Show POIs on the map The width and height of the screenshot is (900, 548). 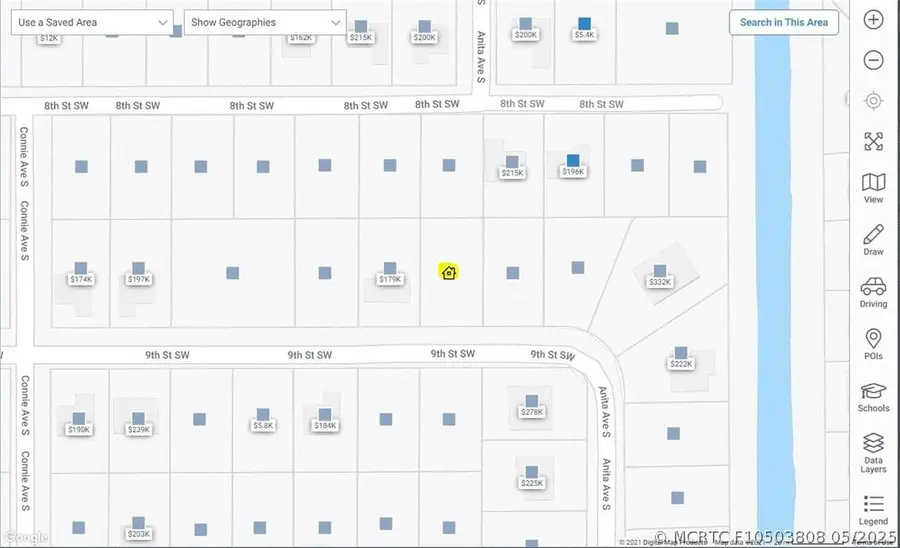[873, 344]
